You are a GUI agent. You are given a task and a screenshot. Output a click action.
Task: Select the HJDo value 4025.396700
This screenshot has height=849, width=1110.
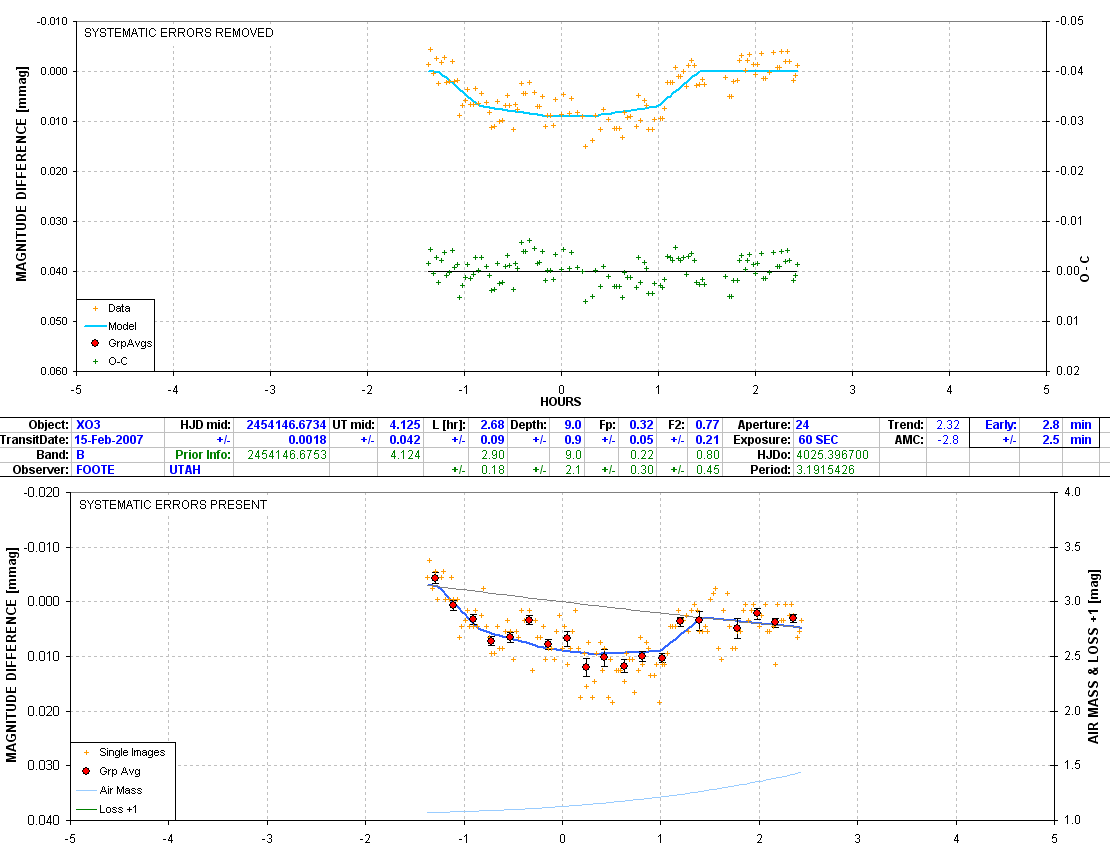pyautogui.click(x=832, y=455)
